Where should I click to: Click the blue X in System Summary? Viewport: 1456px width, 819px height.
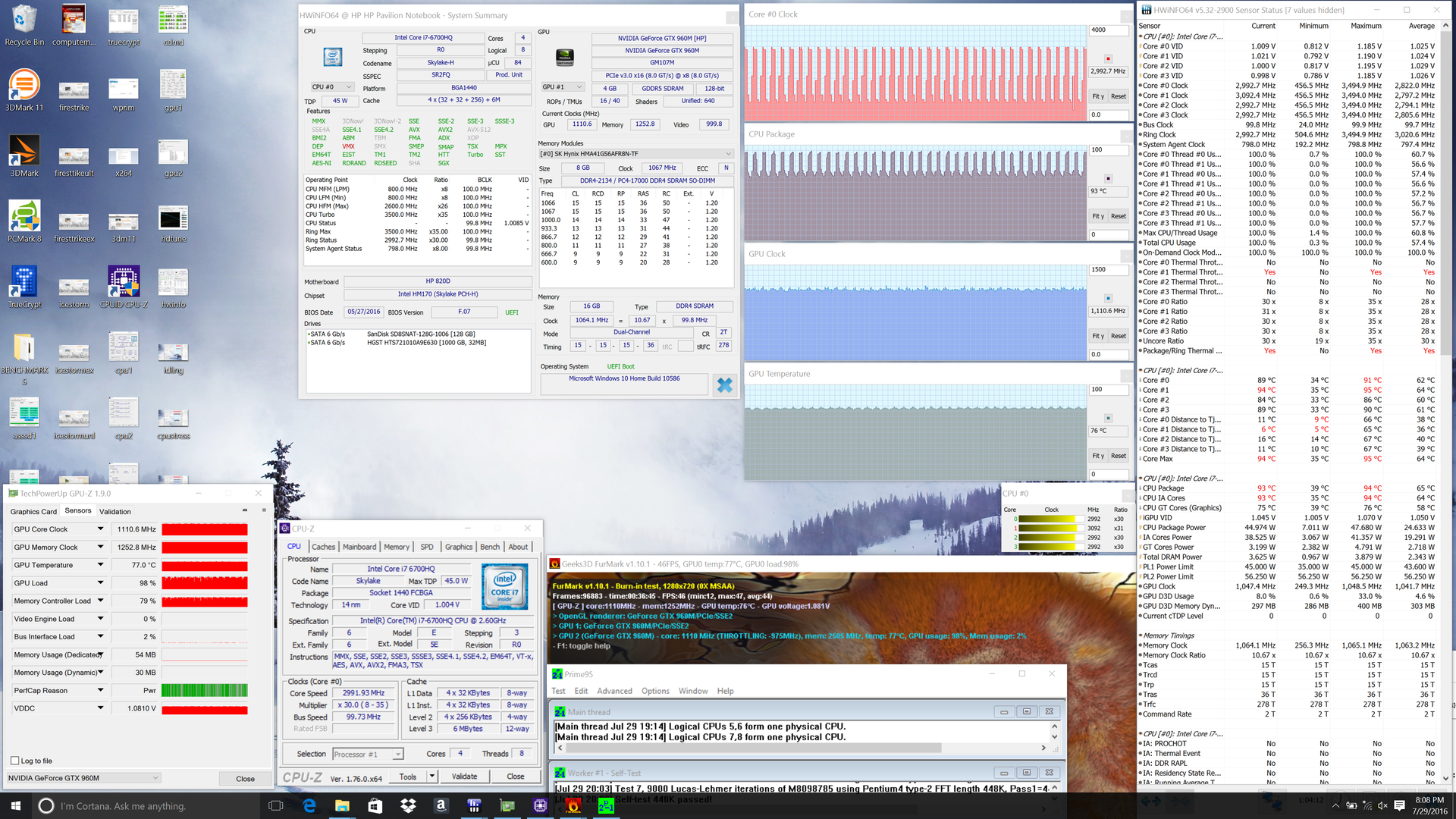point(724,385)
